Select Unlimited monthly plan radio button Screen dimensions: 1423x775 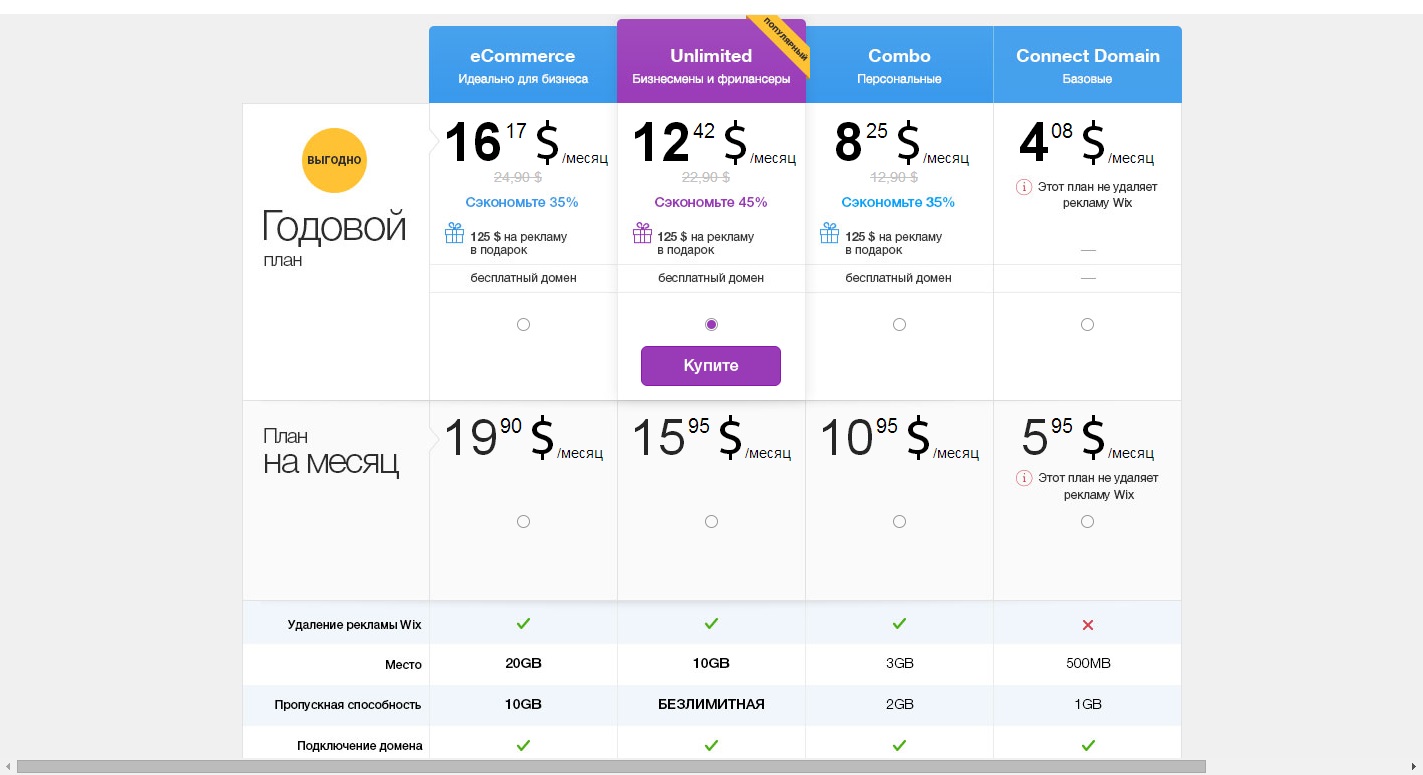click(x=711, y=521)
